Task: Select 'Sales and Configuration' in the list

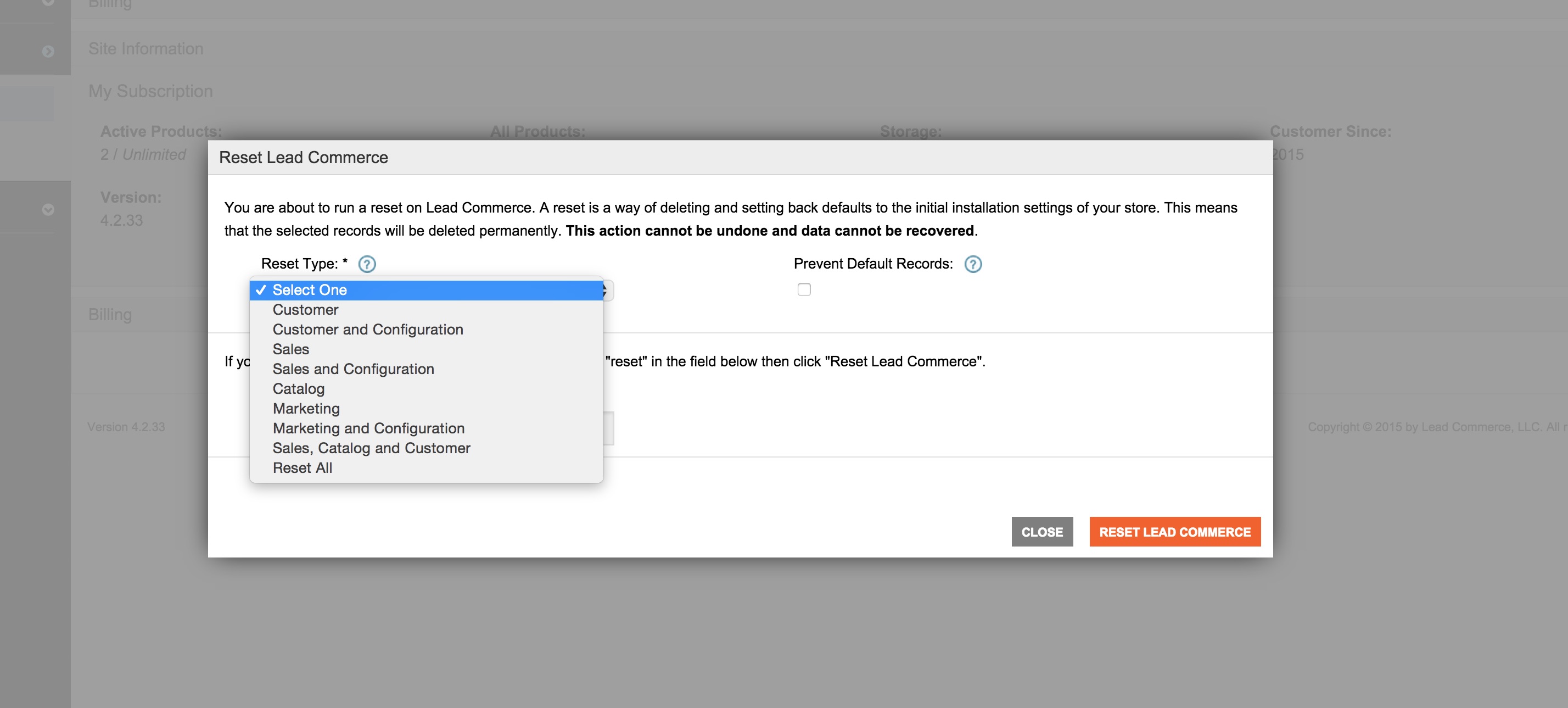Action: 426,369
